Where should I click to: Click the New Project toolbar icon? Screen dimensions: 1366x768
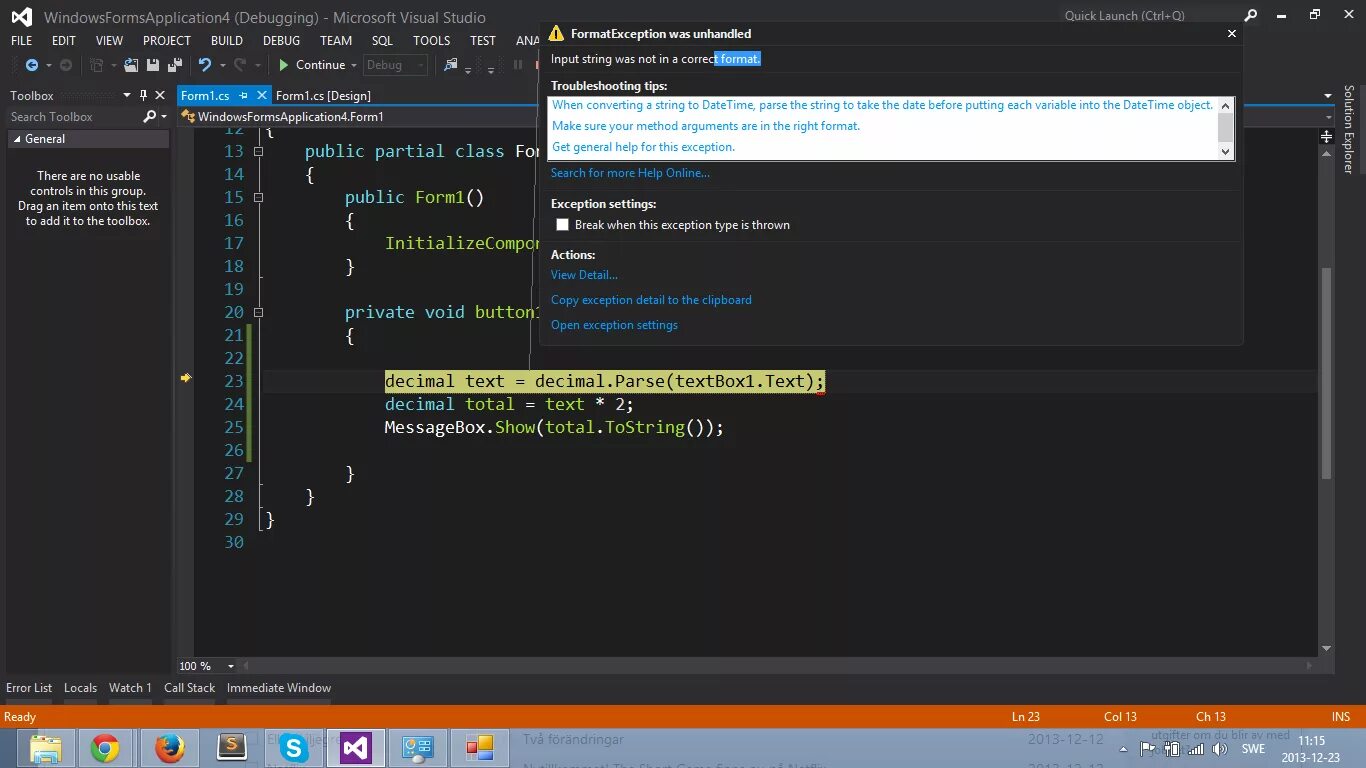click(96, 65)
